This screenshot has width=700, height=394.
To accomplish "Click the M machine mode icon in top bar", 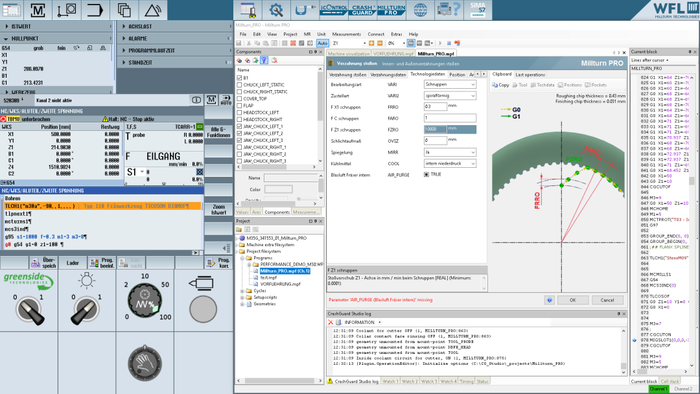I will [x=38, y=10].
